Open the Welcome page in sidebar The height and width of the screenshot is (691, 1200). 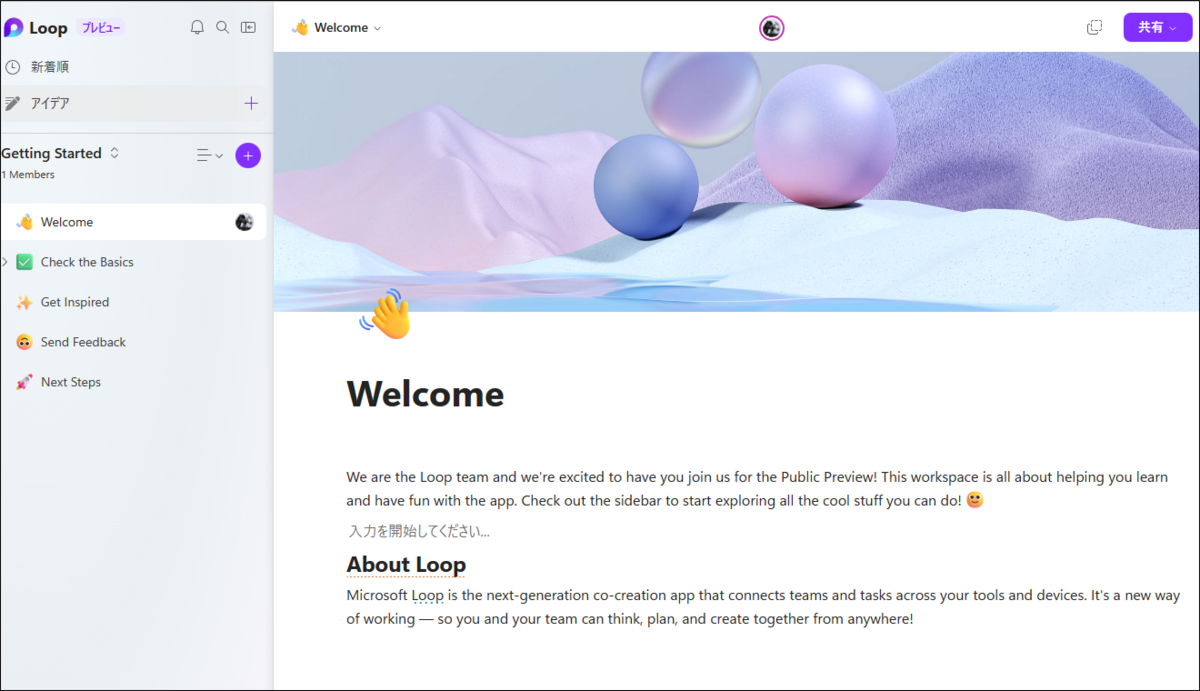133,222
